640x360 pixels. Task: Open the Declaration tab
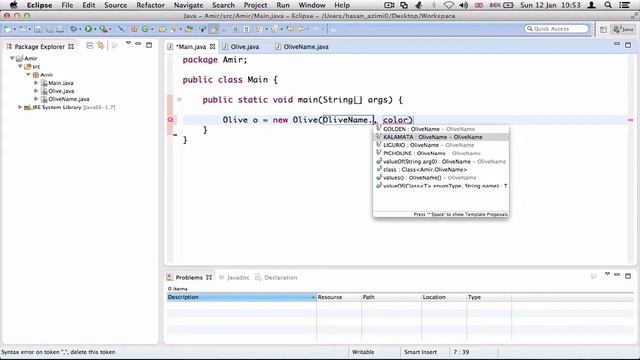tap(276, 278)
